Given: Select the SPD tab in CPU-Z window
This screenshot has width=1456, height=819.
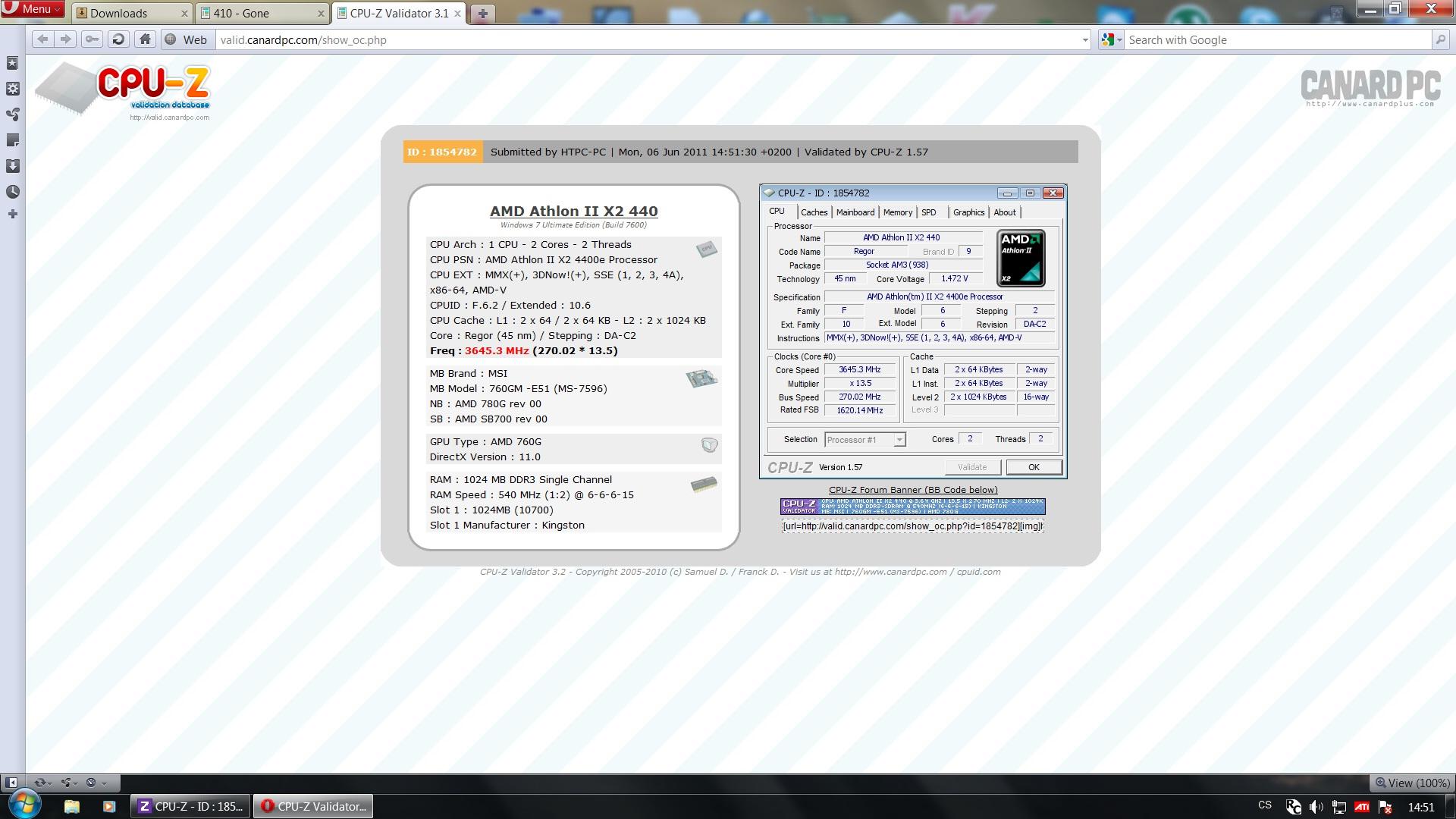Looking at the screenshot, I should tap(928, 212).
